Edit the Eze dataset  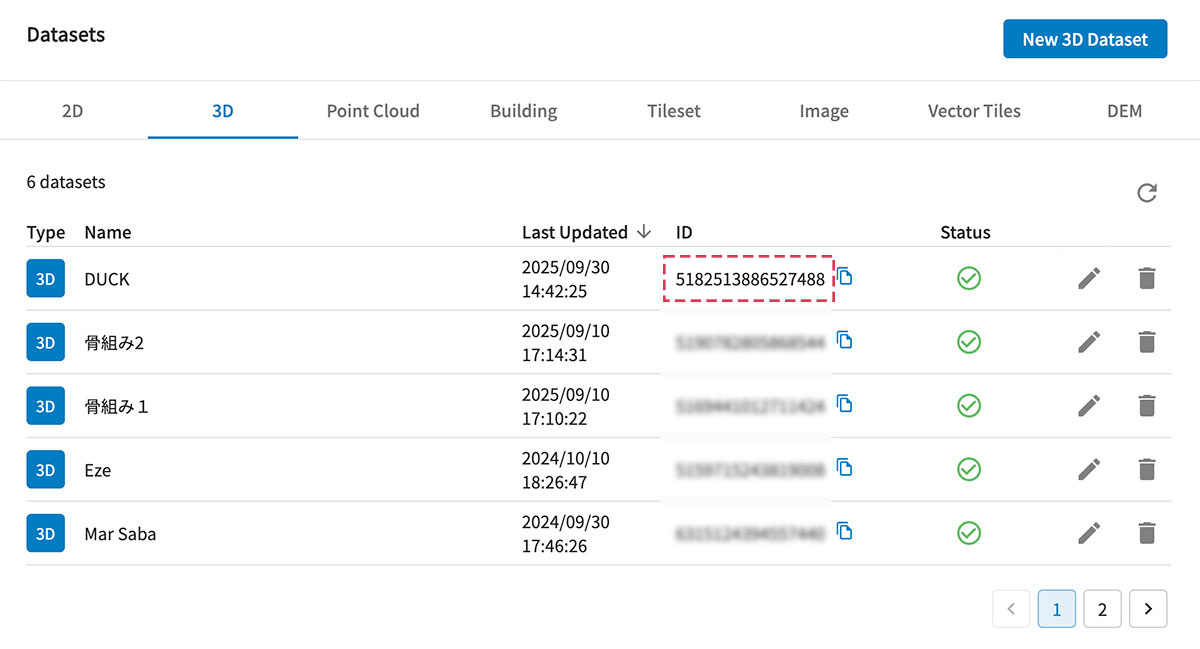1089,469
